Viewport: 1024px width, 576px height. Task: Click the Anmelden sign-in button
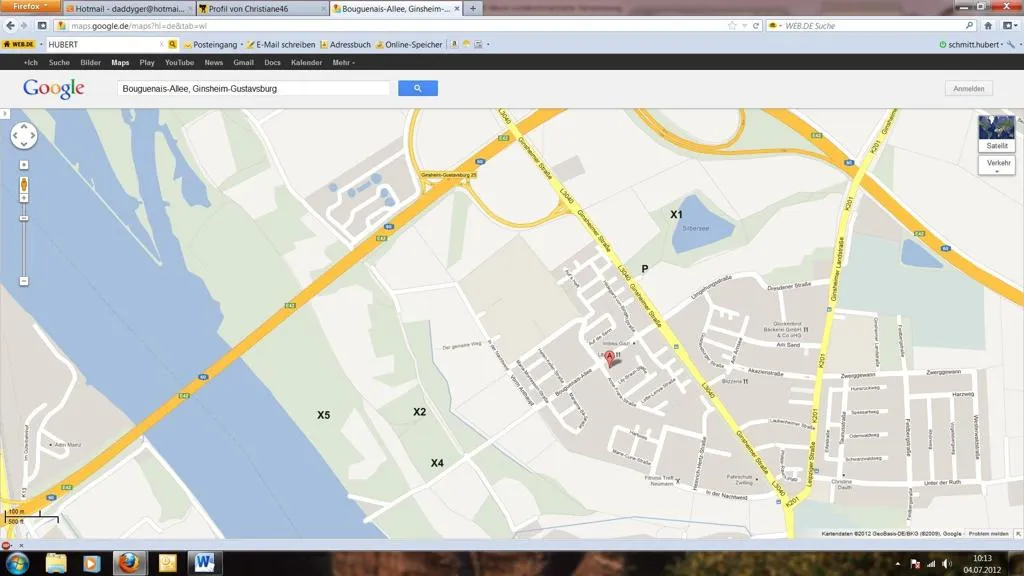click(968, 88)
